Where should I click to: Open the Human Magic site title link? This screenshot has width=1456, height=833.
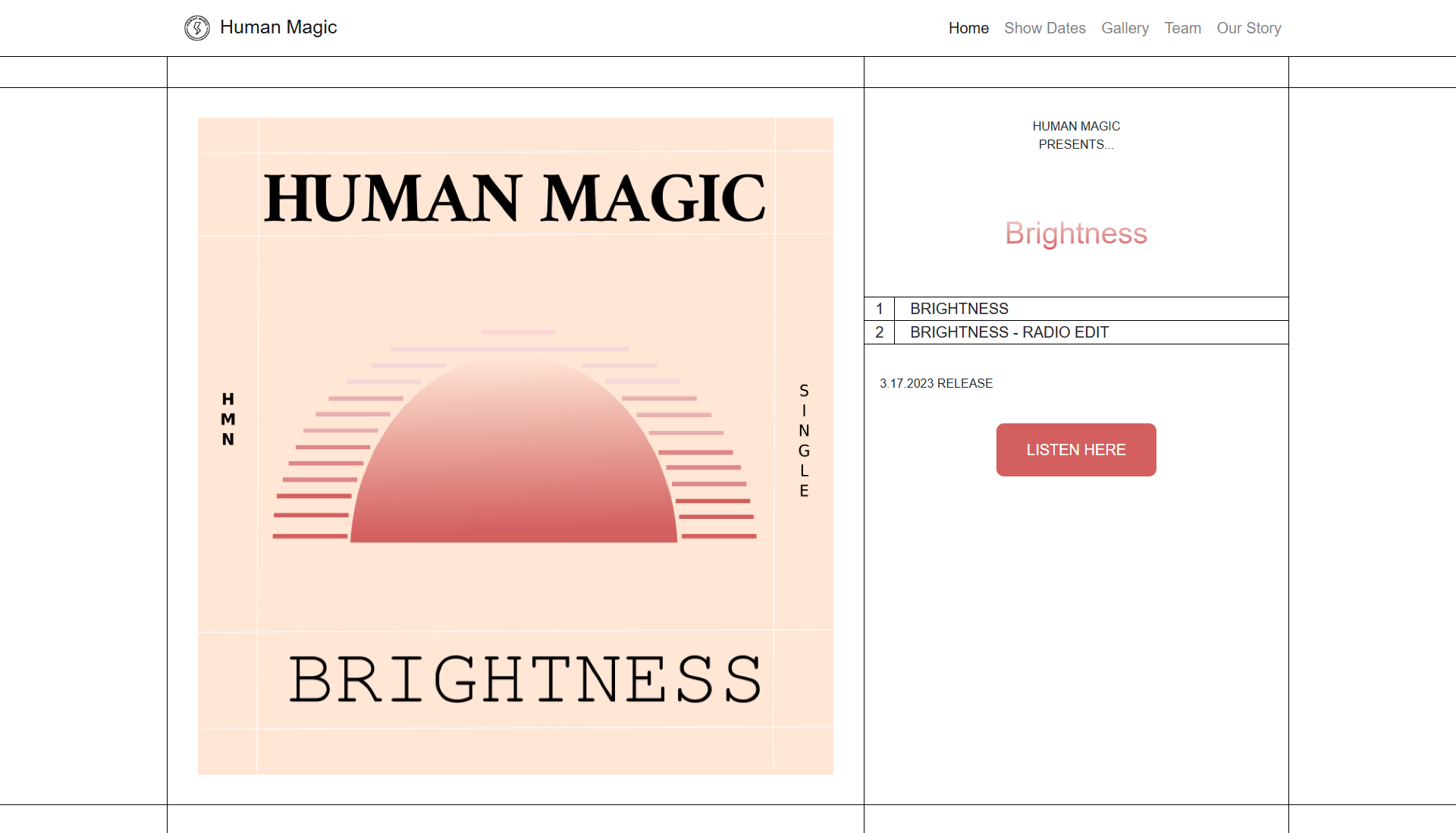coord(278,27)
